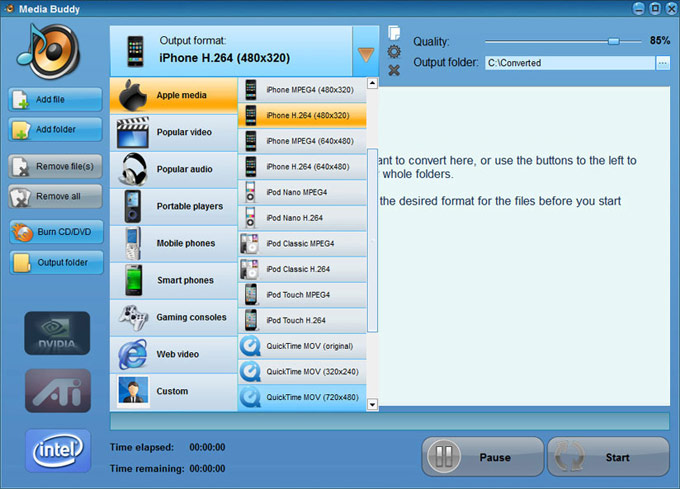Click the green Smart phones icon
680x489 pixels.
click(133, 280)
